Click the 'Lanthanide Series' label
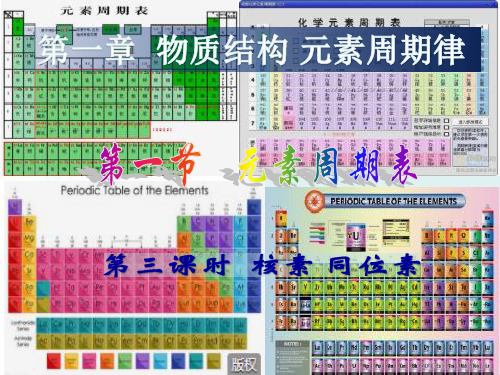This screenshot has height=375, width=500. coord(23,326)
